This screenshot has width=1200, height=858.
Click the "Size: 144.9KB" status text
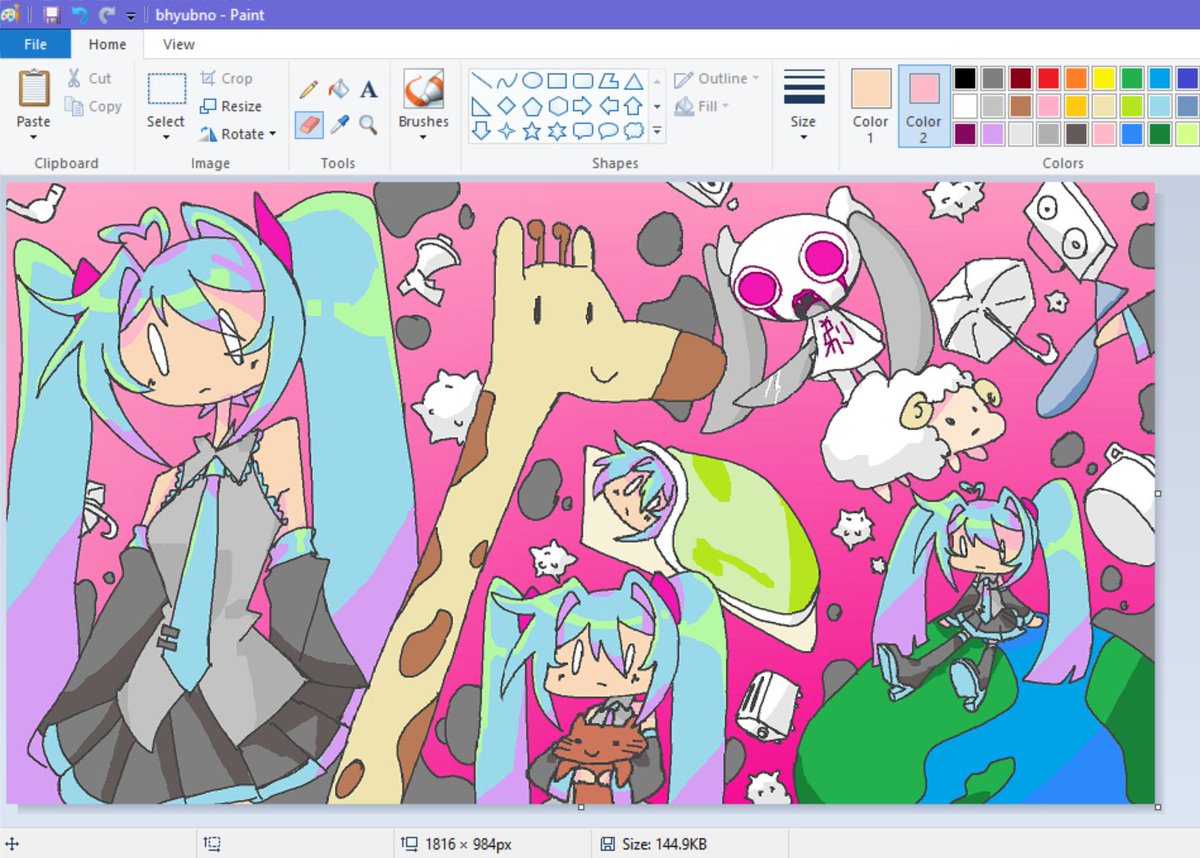coord(664,844)
